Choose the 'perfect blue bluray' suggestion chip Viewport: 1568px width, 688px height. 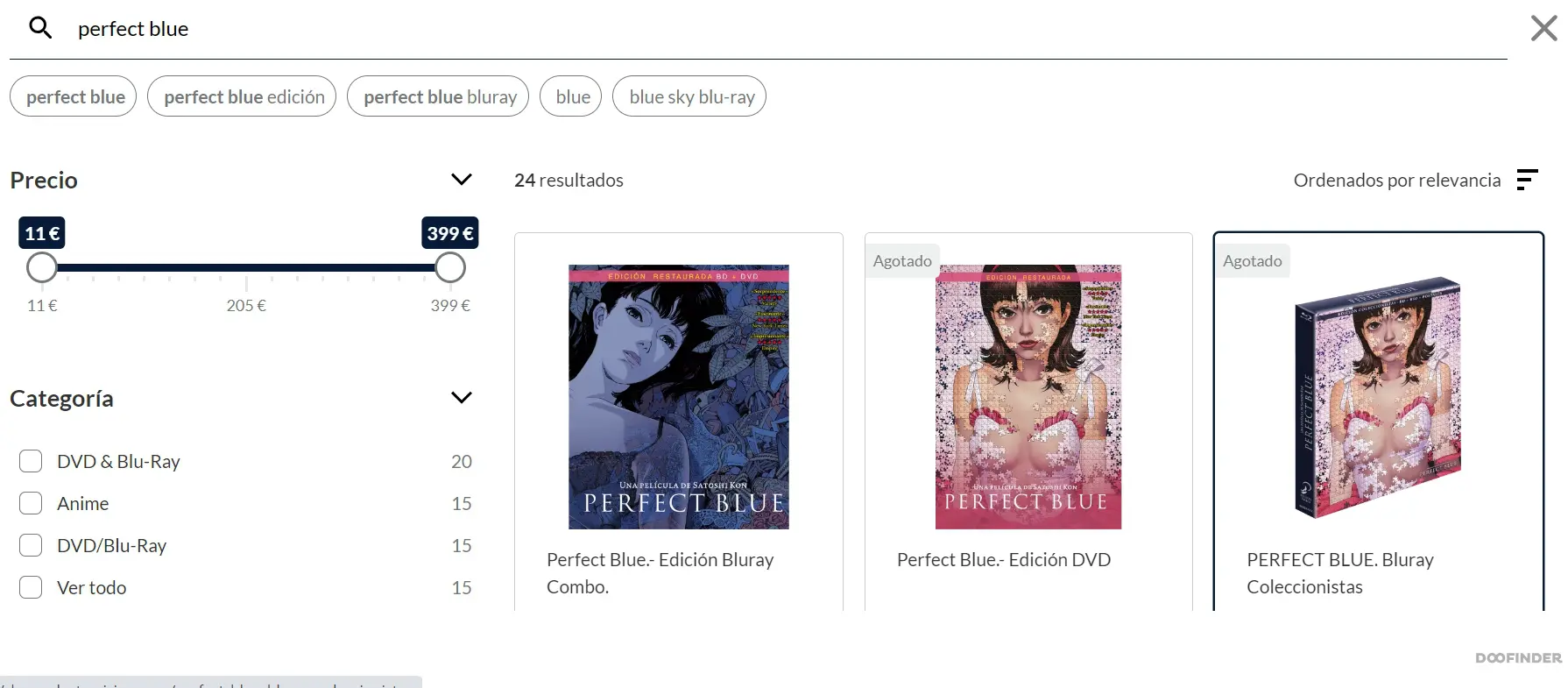coord(439,96)
